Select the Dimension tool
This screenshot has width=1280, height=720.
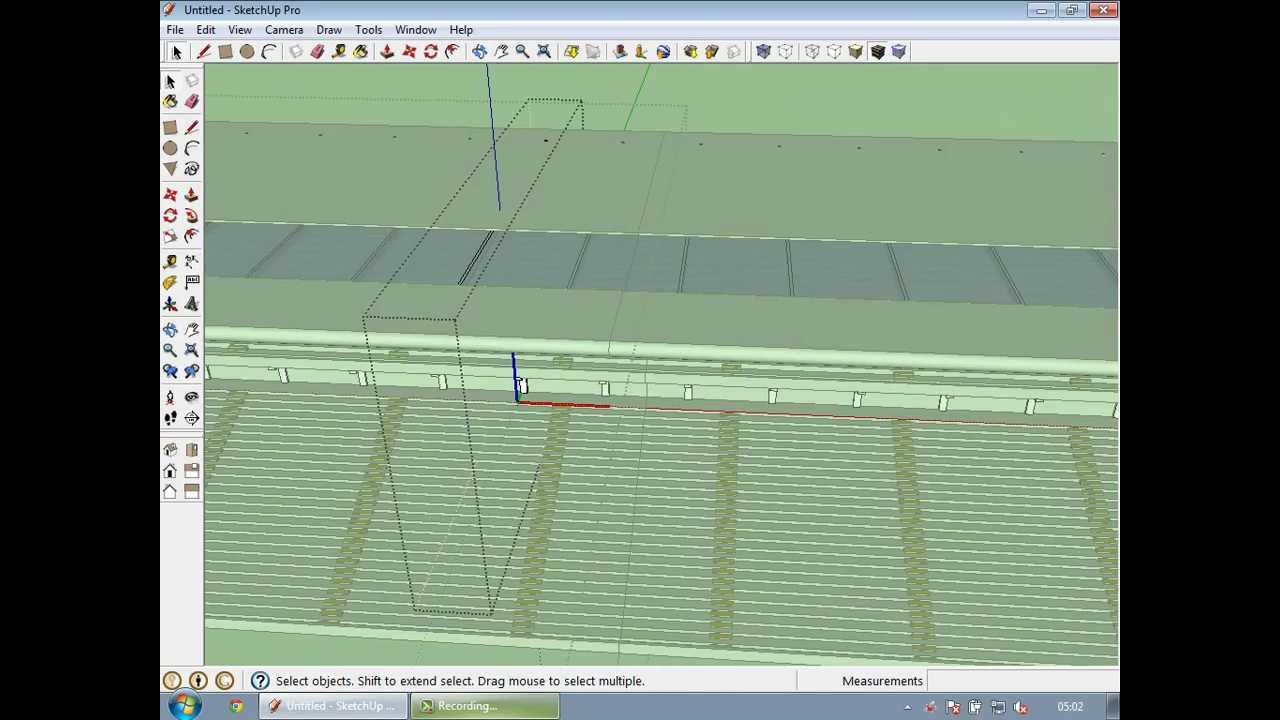(191, 261)
